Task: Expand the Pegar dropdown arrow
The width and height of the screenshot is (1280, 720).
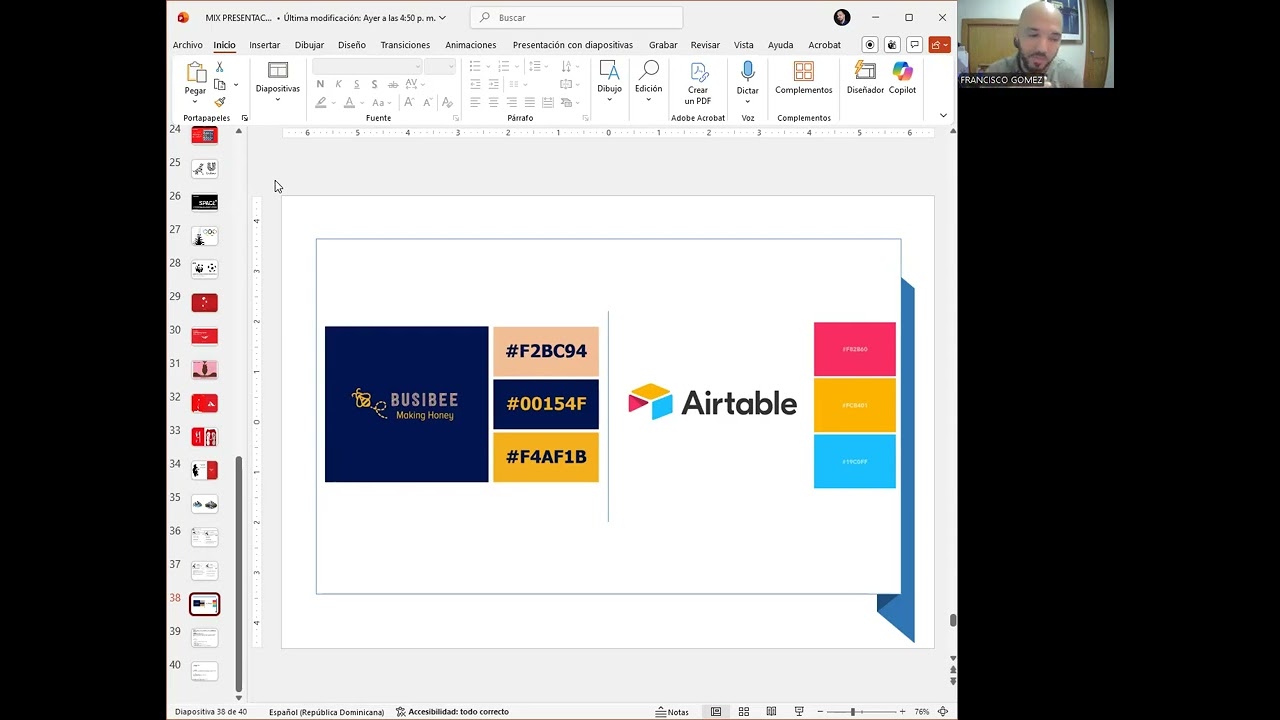Action: point(195,102)
